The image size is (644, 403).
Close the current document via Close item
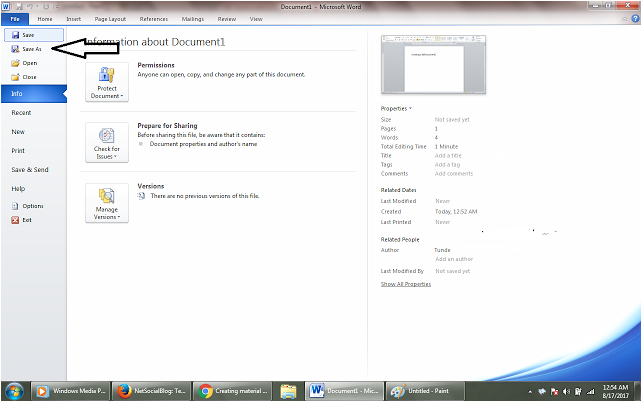tap(24, 77)
